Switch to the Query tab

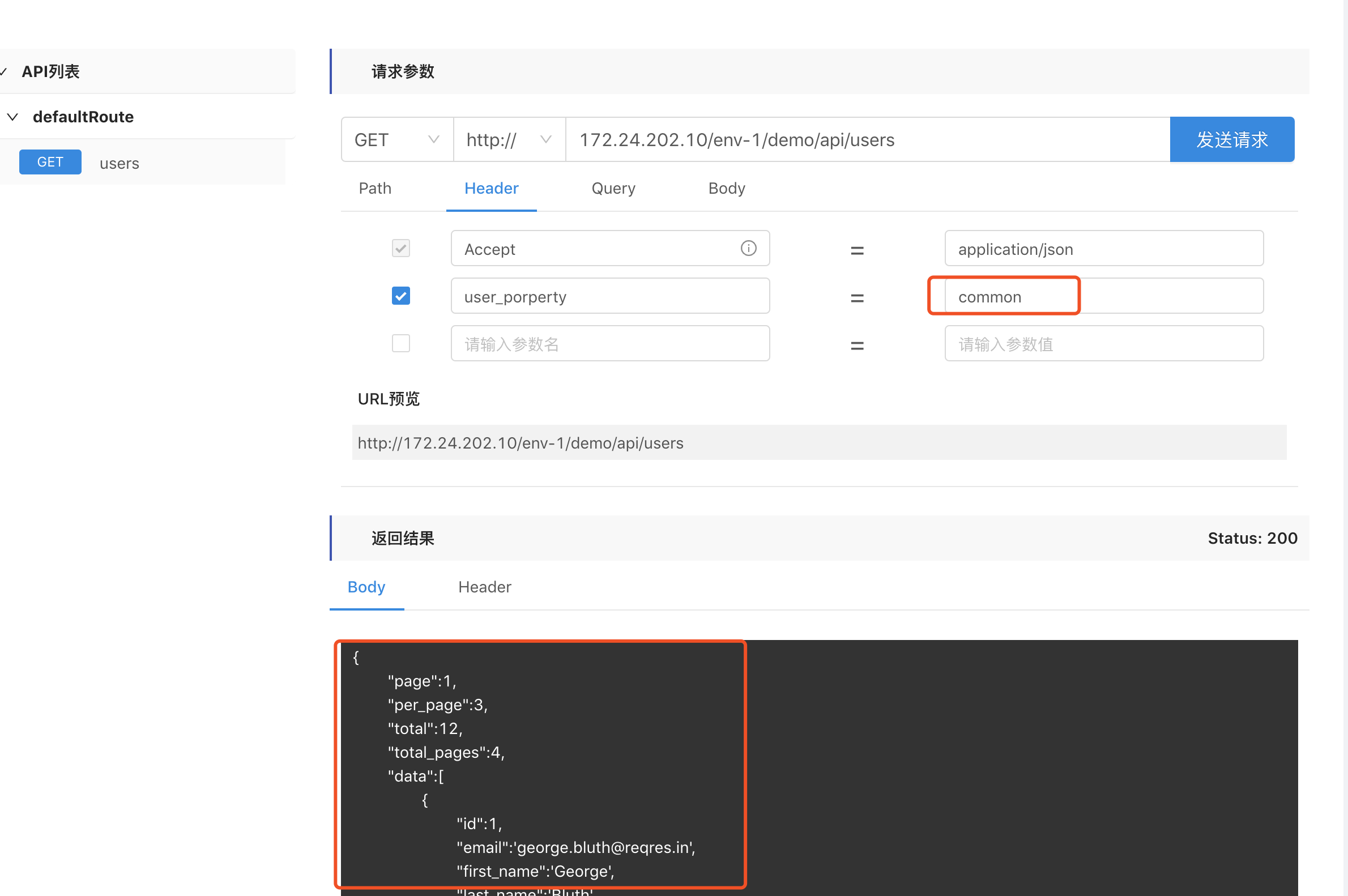613,189
